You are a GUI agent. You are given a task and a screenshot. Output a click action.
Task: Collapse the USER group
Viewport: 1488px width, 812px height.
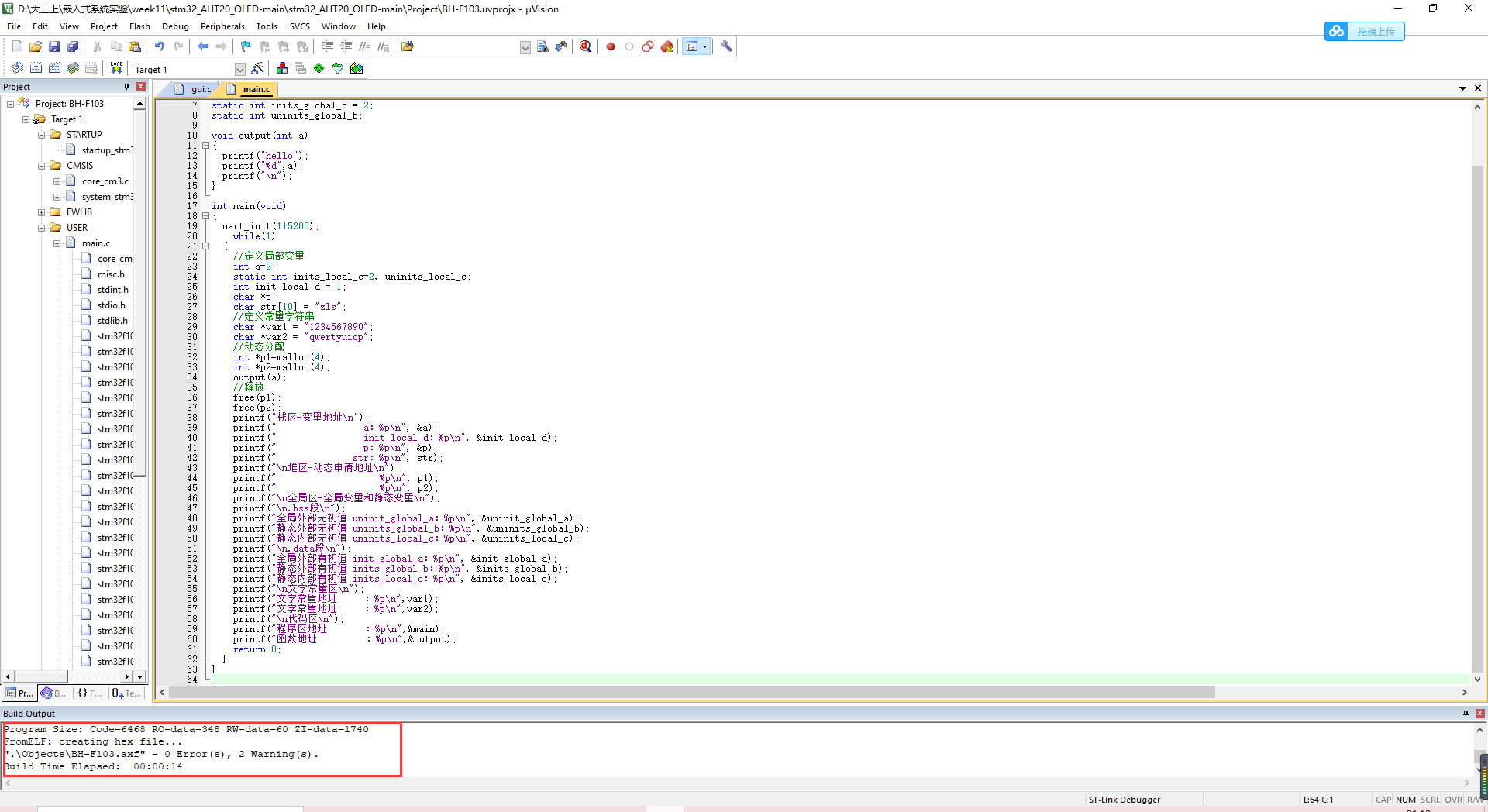point(41,227)
